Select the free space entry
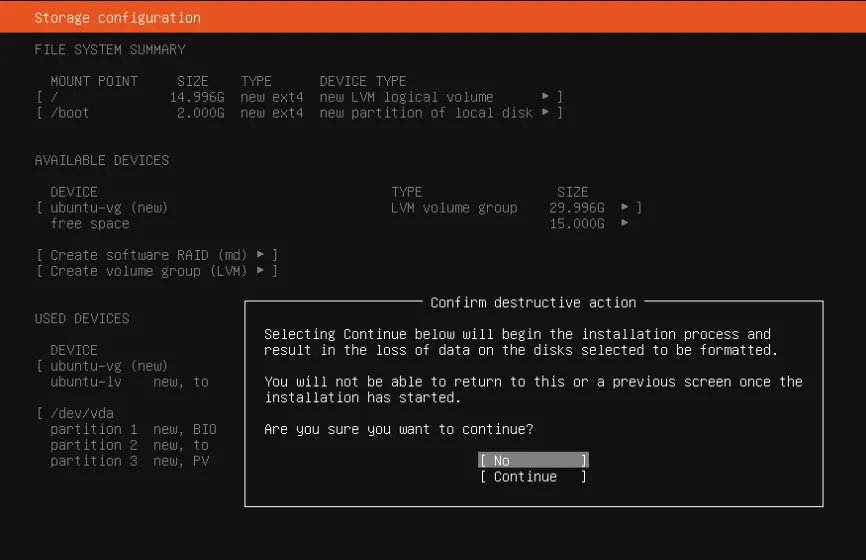 (x=90, y=224)
